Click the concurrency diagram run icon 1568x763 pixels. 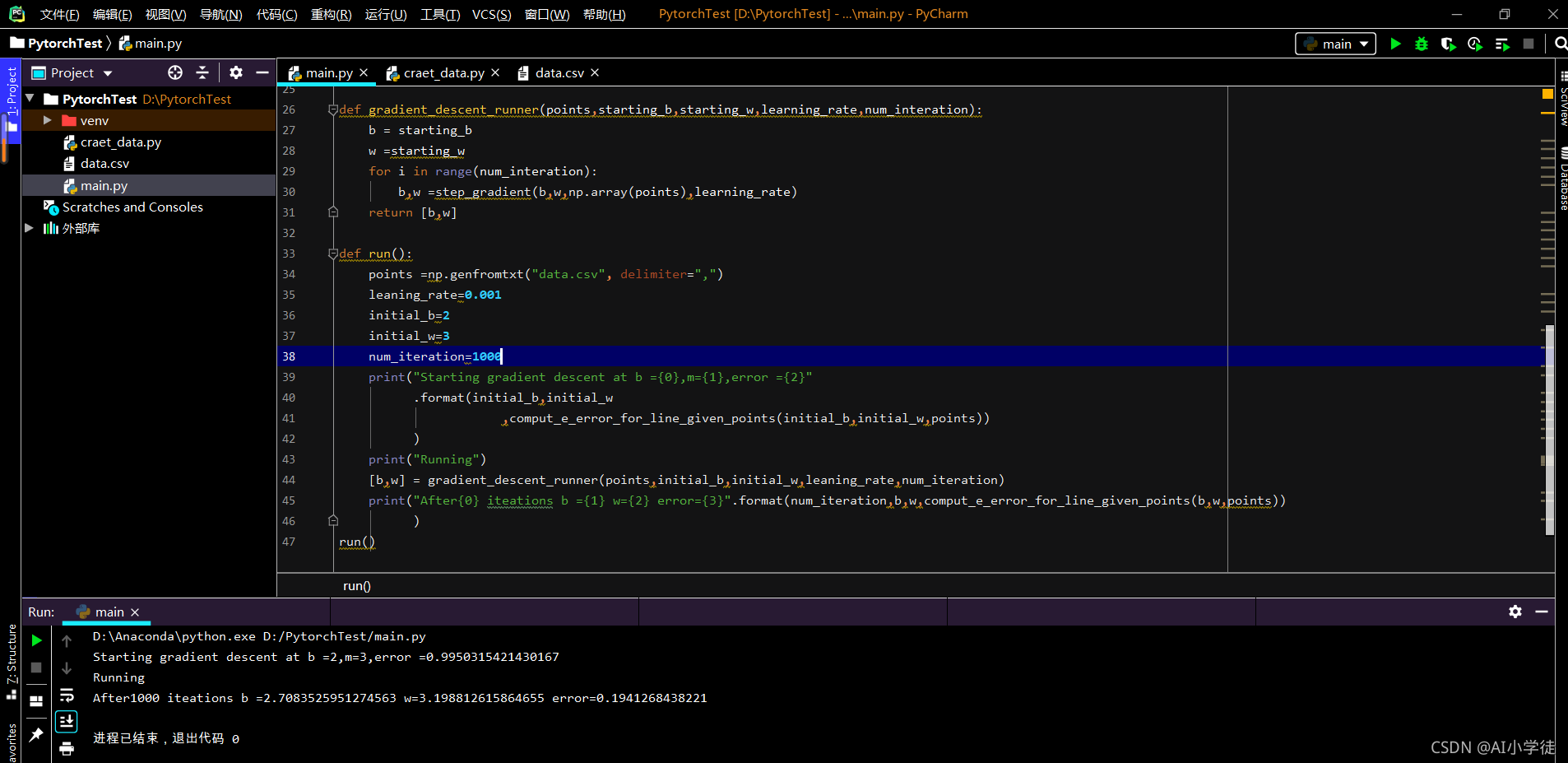[1502, 44]
